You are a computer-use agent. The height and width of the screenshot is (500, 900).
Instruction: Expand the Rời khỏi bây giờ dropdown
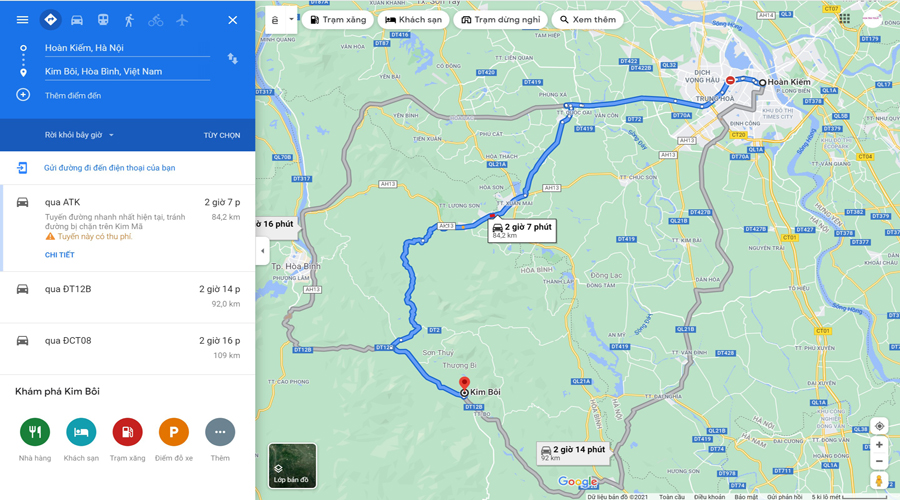coord(79,135)
